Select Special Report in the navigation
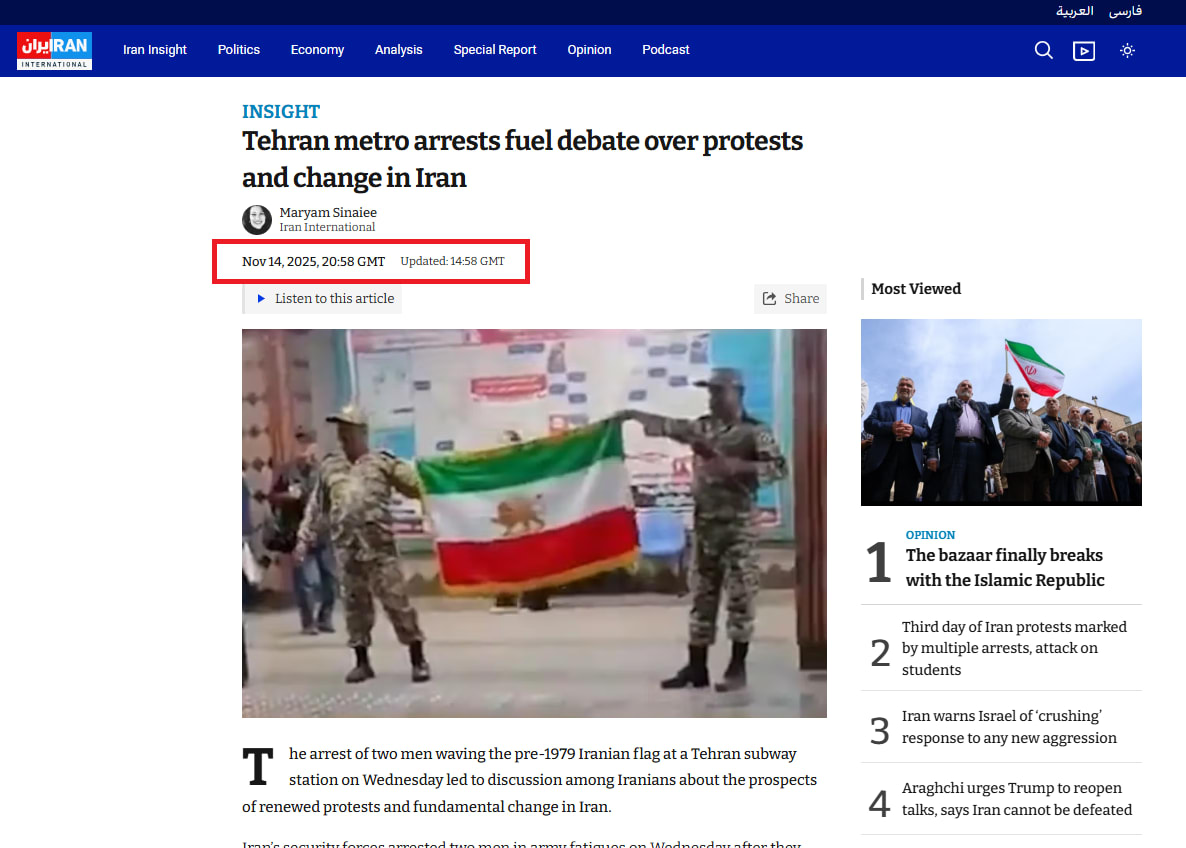 (x=495, y=50)
